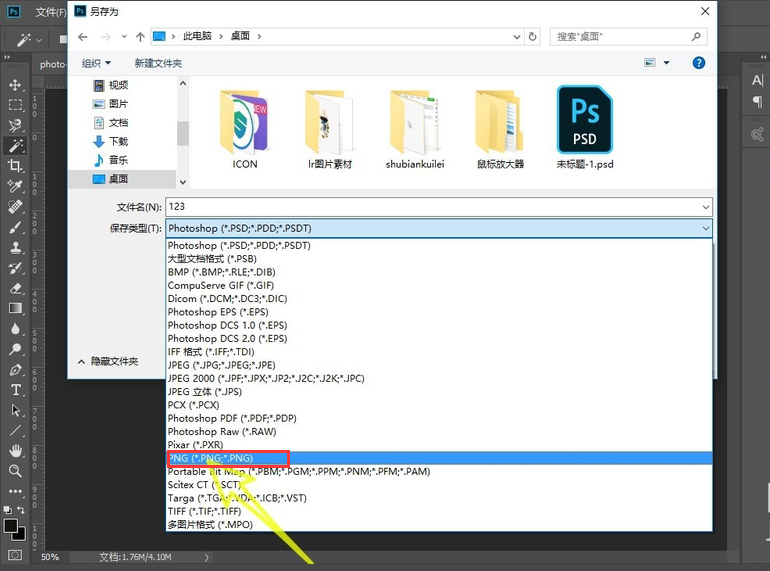Change the file view layout icon

click(x=650, y=62)
